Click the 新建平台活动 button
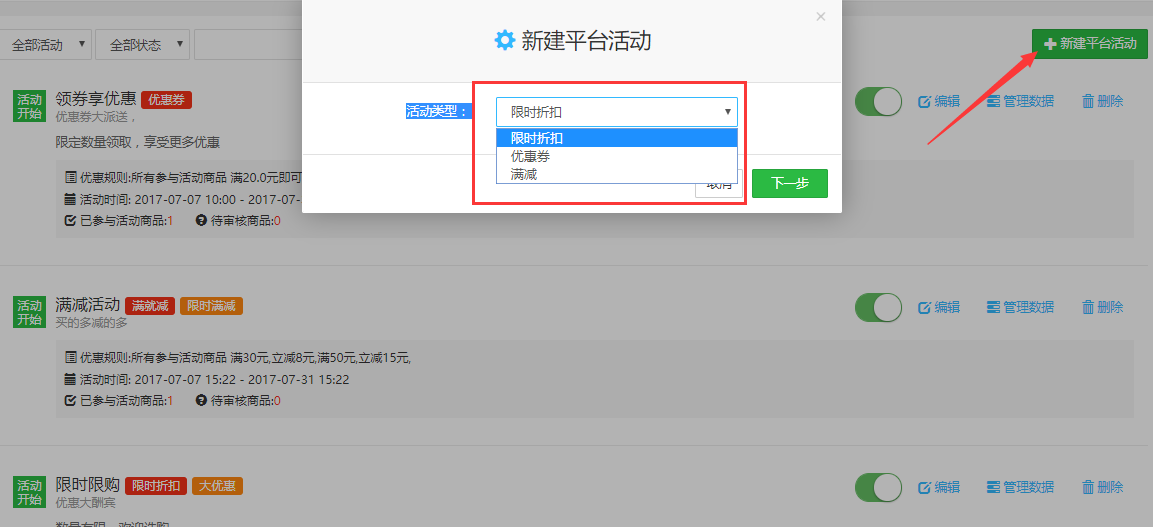The image size is (1153, 527). coord(1090,44)
